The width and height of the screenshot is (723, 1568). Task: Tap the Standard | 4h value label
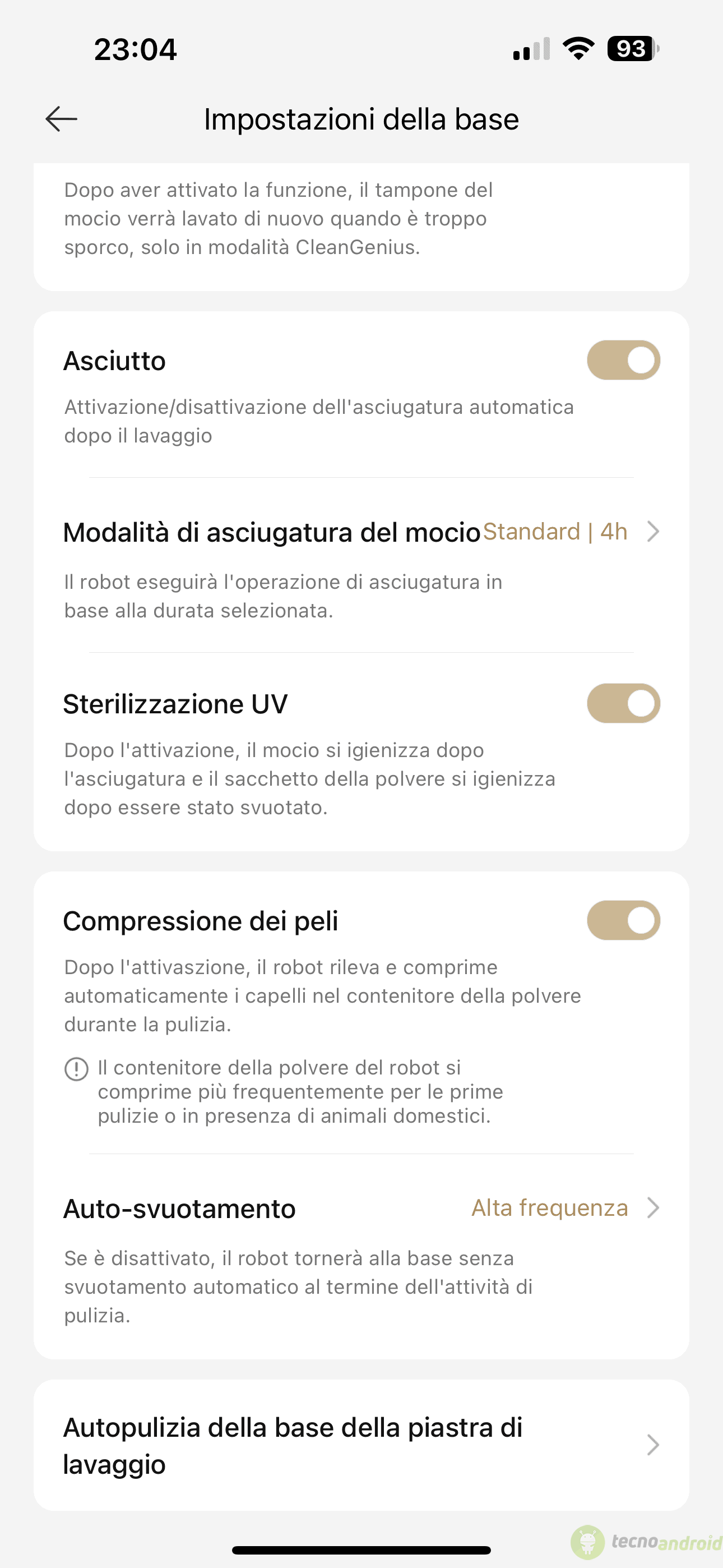point(555,532)
